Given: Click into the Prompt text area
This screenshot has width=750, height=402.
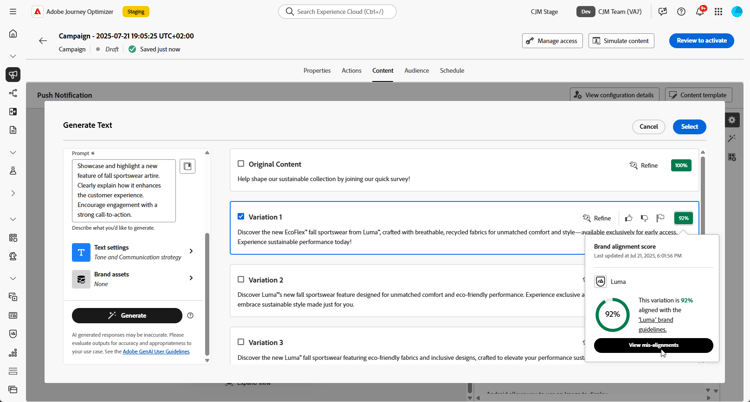Looking at the screenshot, I should click(x=124, y=190).
